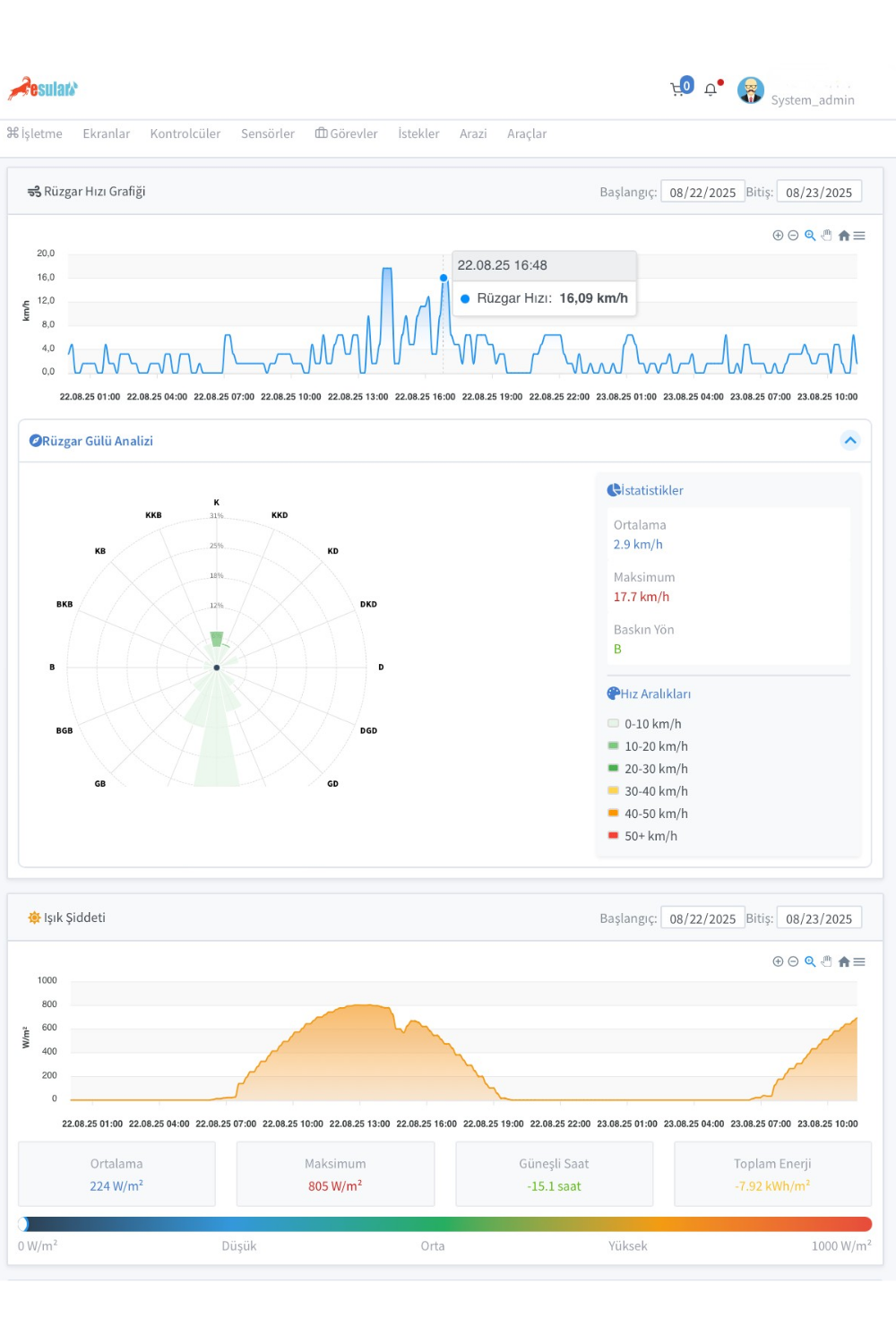The image size is (896, 1344).
Task: Open the Sensörler menu
Action: pyautogui.click(x=267, y=134)
